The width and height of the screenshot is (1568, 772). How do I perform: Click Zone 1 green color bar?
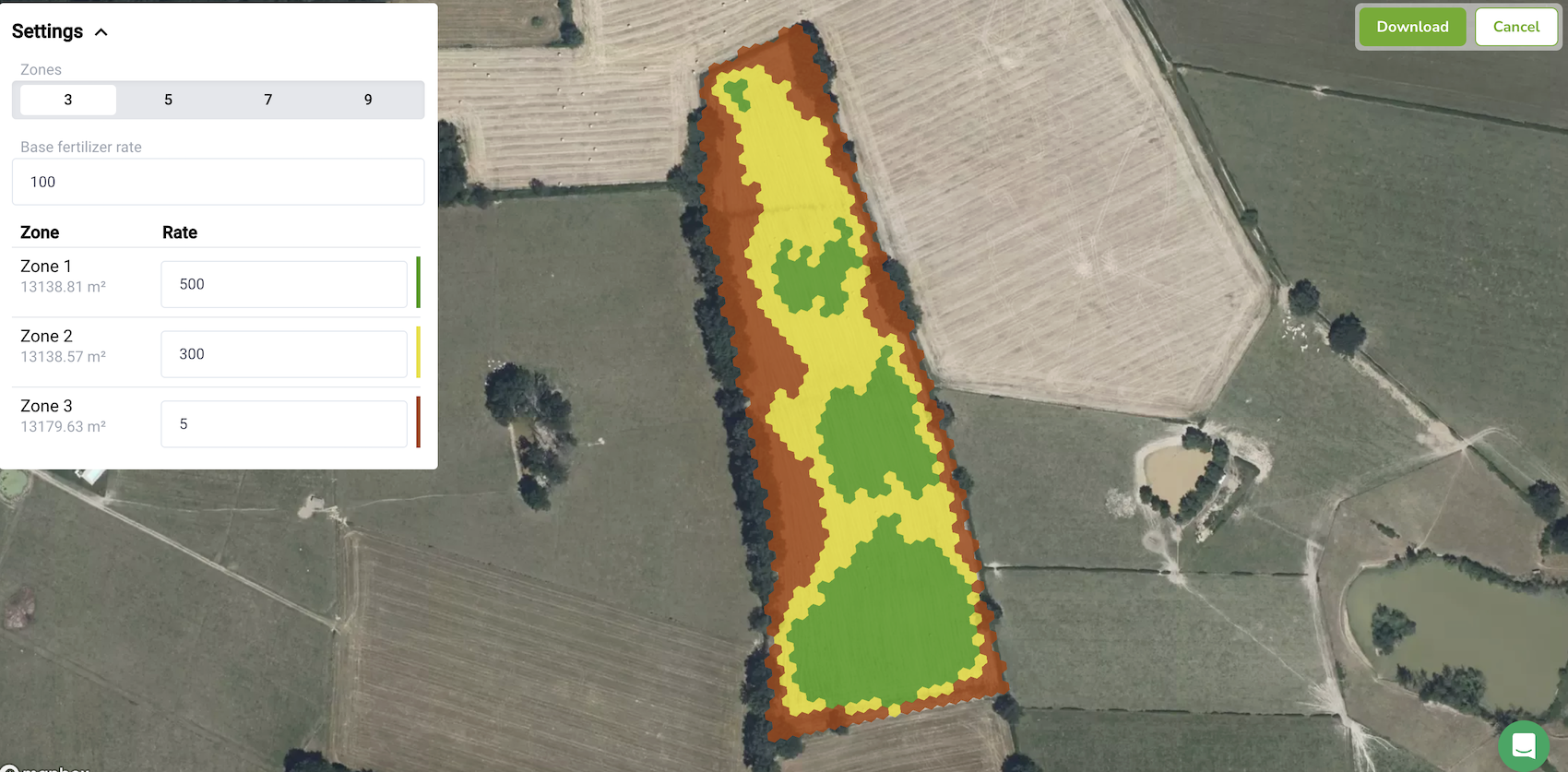[x=418, y=282]
